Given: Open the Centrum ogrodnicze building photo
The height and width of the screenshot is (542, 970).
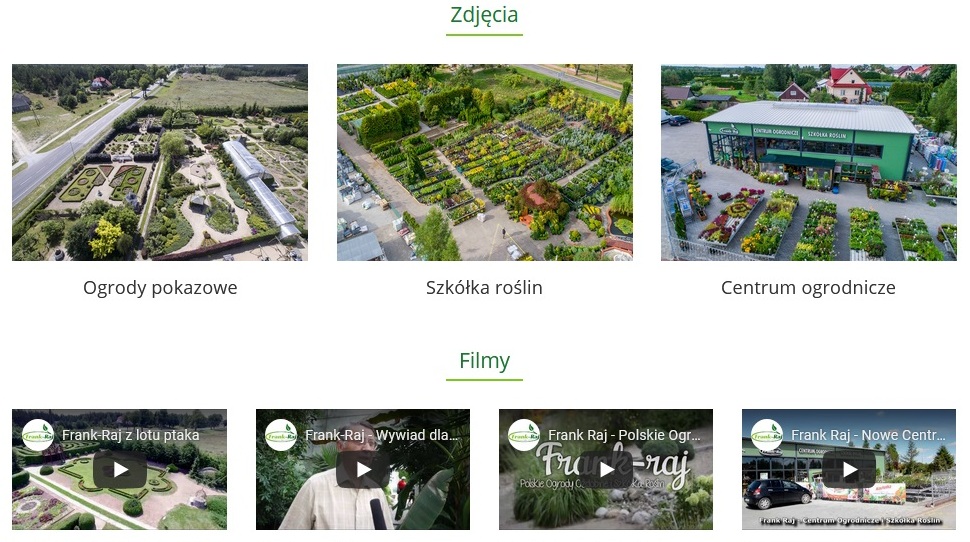Looking at the screenshot, I should pos(809,162).
